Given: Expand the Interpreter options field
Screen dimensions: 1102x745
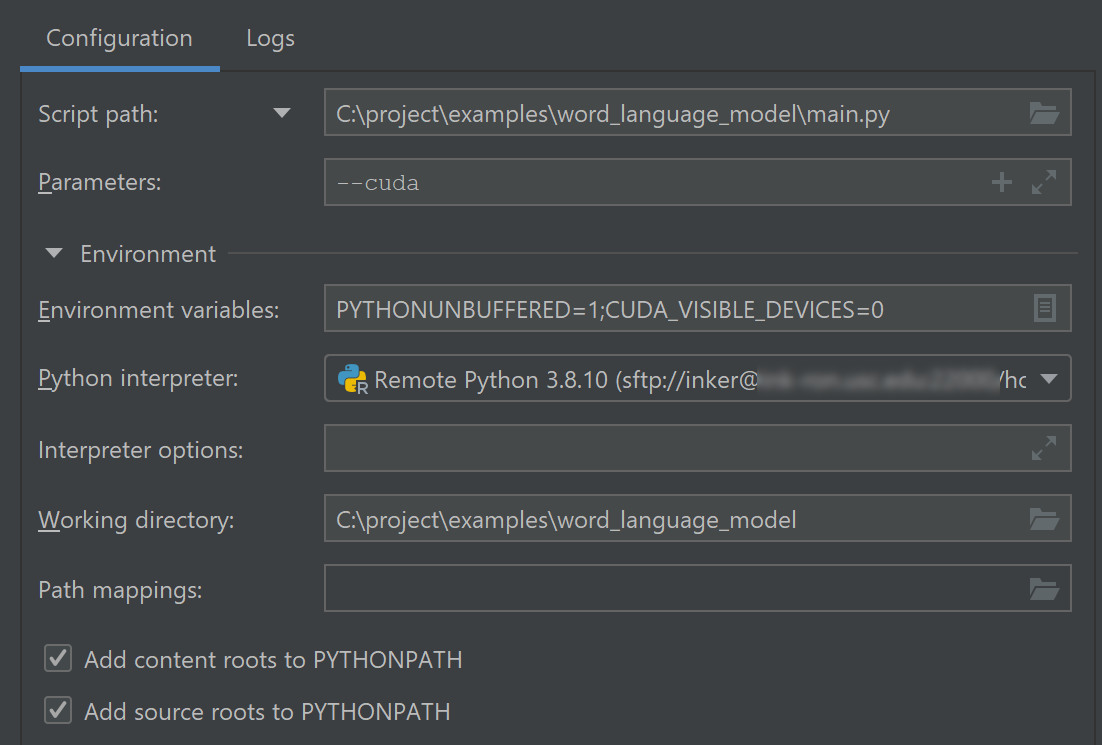Looking at the screenshot, I should [x=1044, y=448].
